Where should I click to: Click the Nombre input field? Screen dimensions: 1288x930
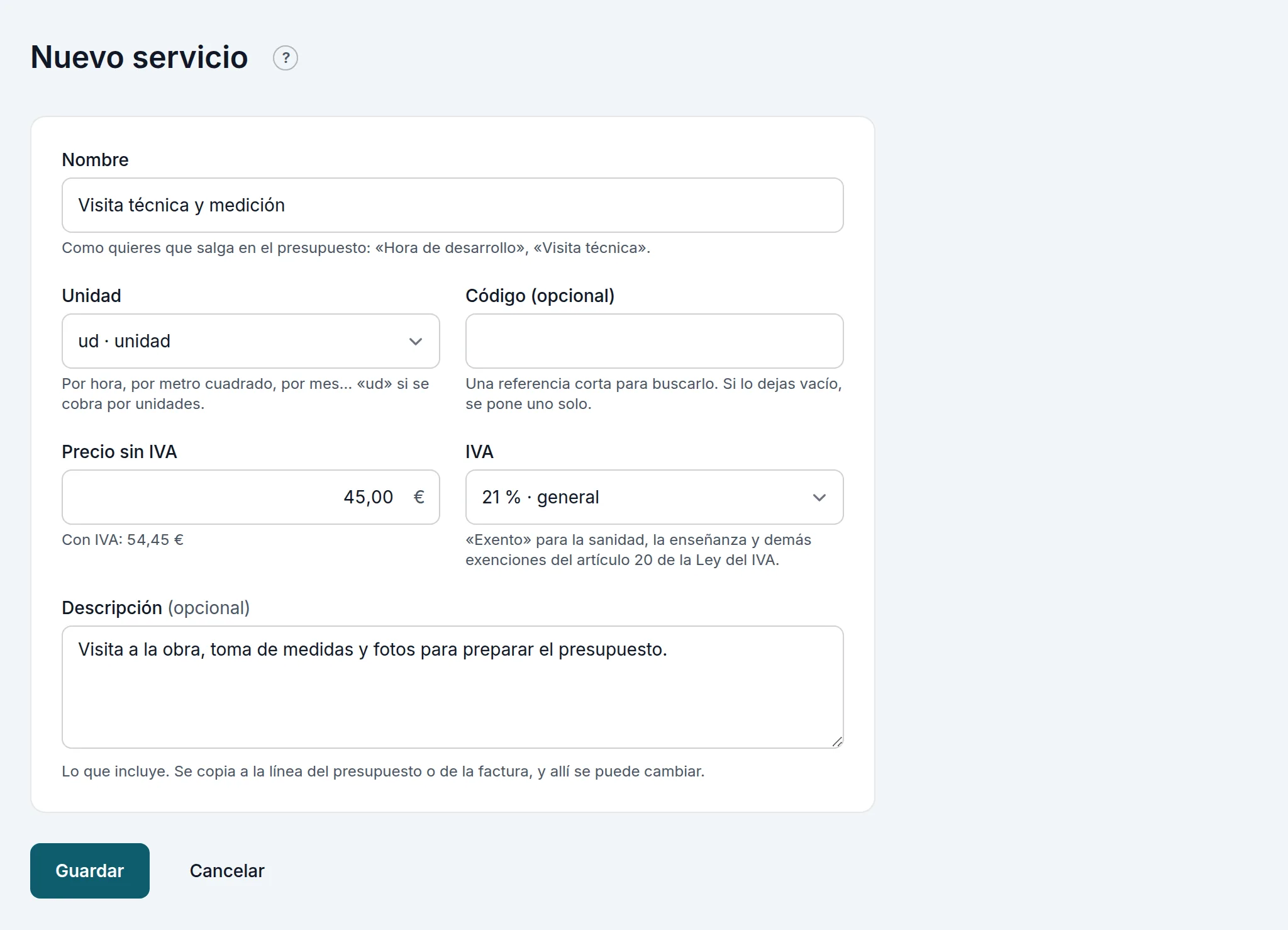click(453, 205)
